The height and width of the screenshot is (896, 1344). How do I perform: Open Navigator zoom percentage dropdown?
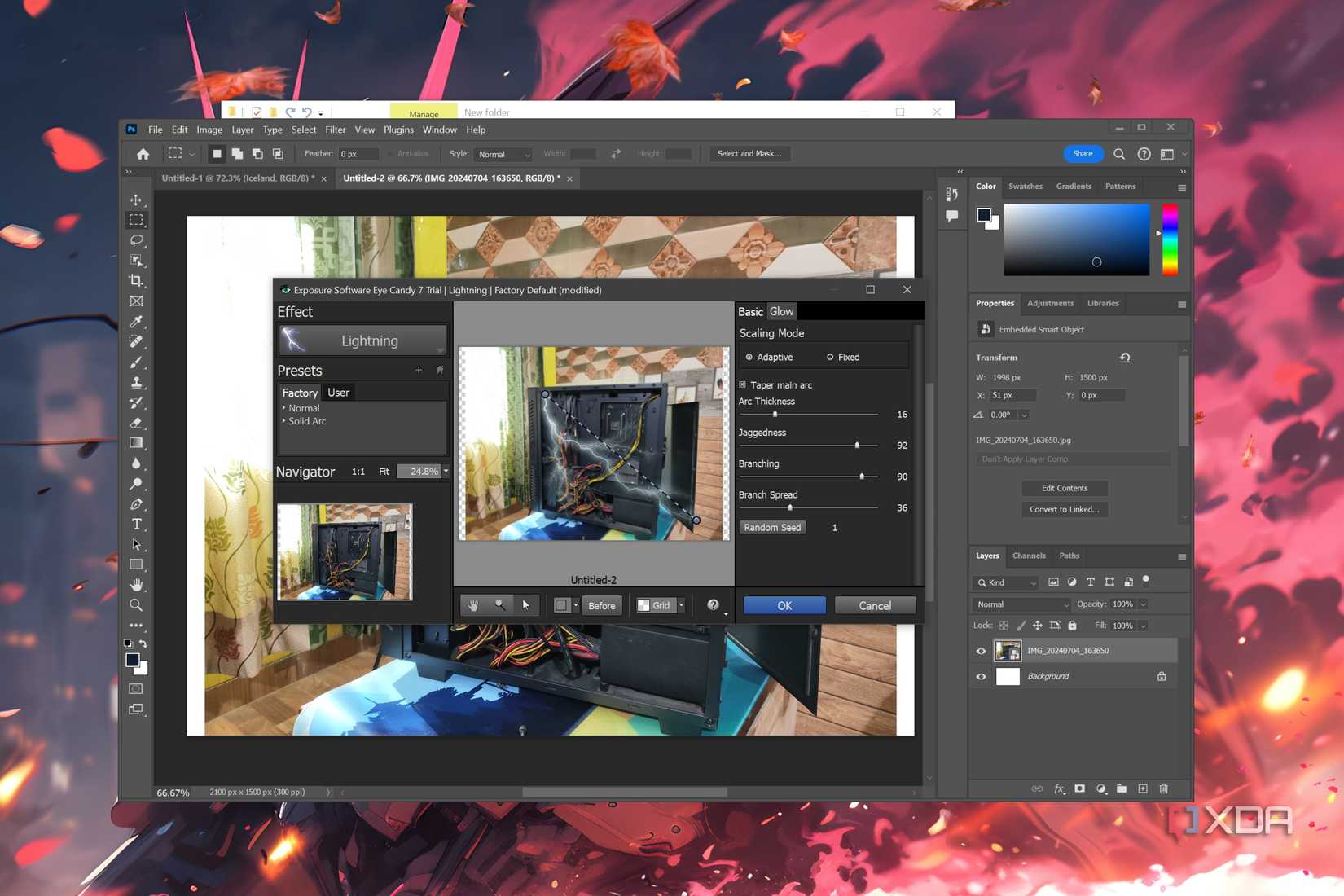pyautogui.click(x=446, y=472)
